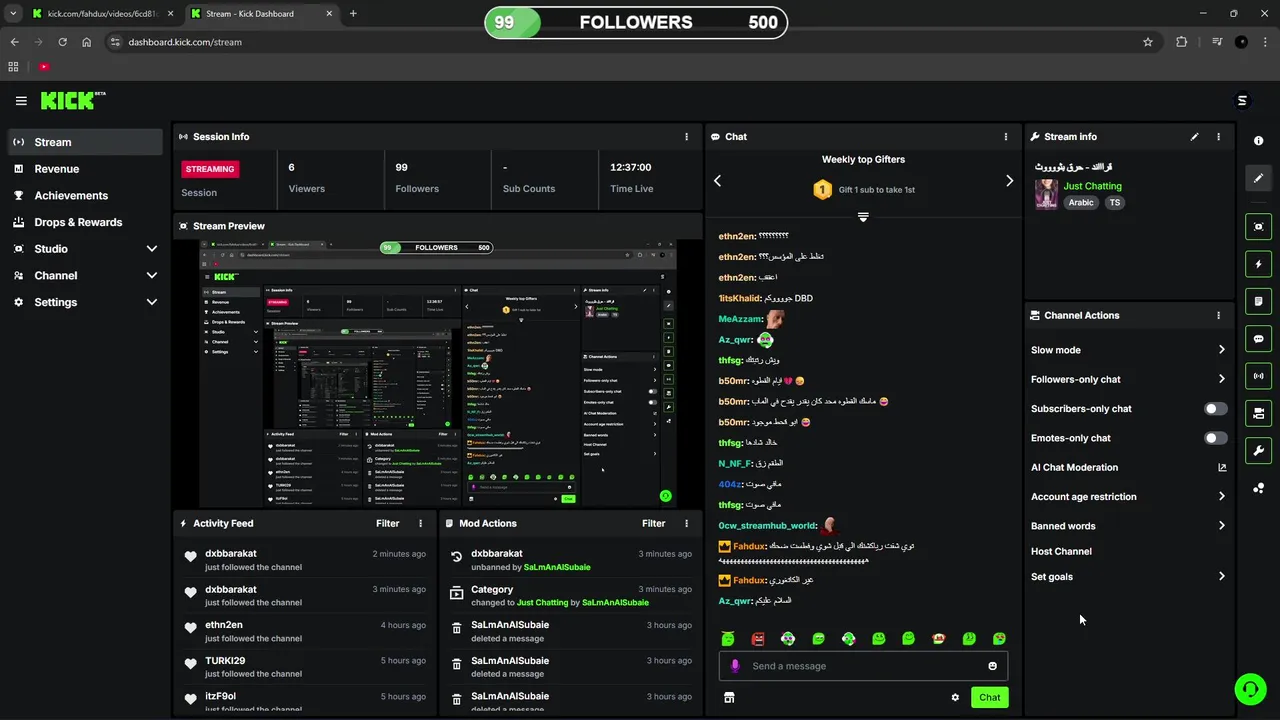Open Stream info panel options menu
1280x720 pixels.
[1218, 137]
